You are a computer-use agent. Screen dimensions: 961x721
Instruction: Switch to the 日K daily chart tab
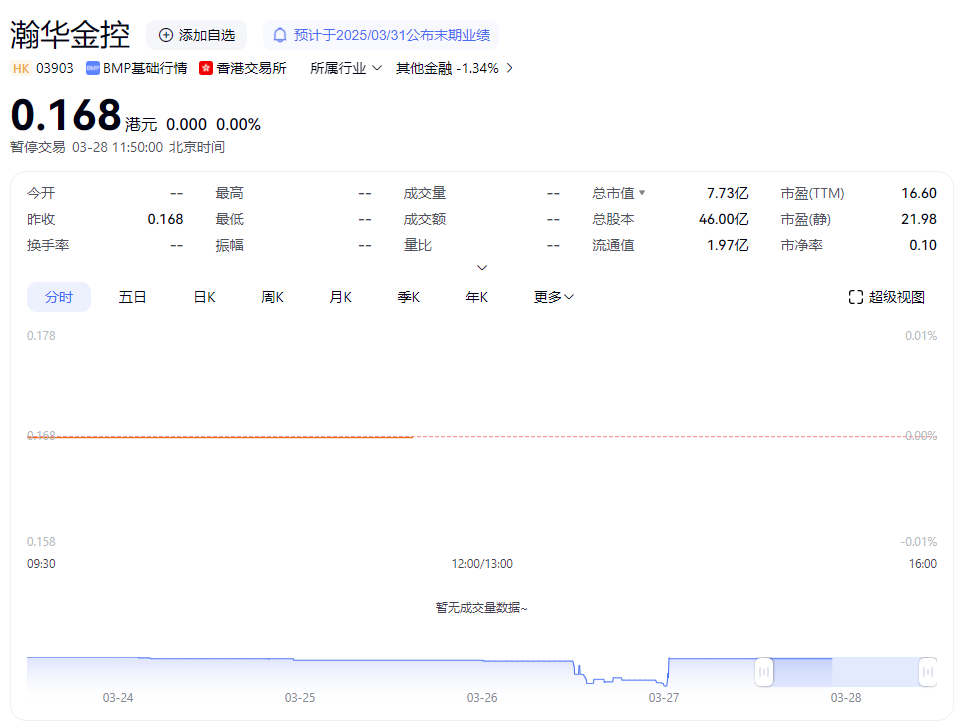pos(203,296)
